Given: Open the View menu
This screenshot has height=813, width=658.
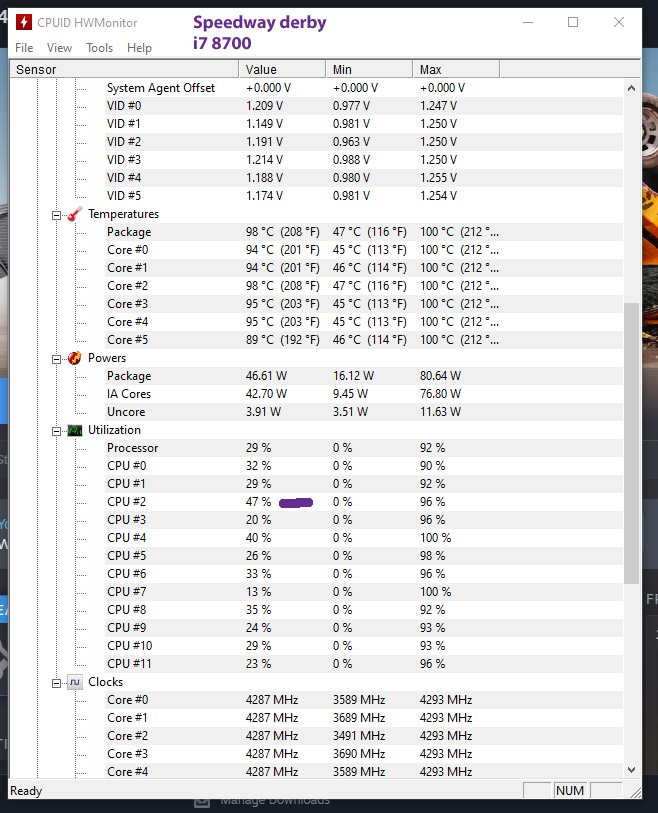Looking at the screenshot, I should (x=59, y=48).
